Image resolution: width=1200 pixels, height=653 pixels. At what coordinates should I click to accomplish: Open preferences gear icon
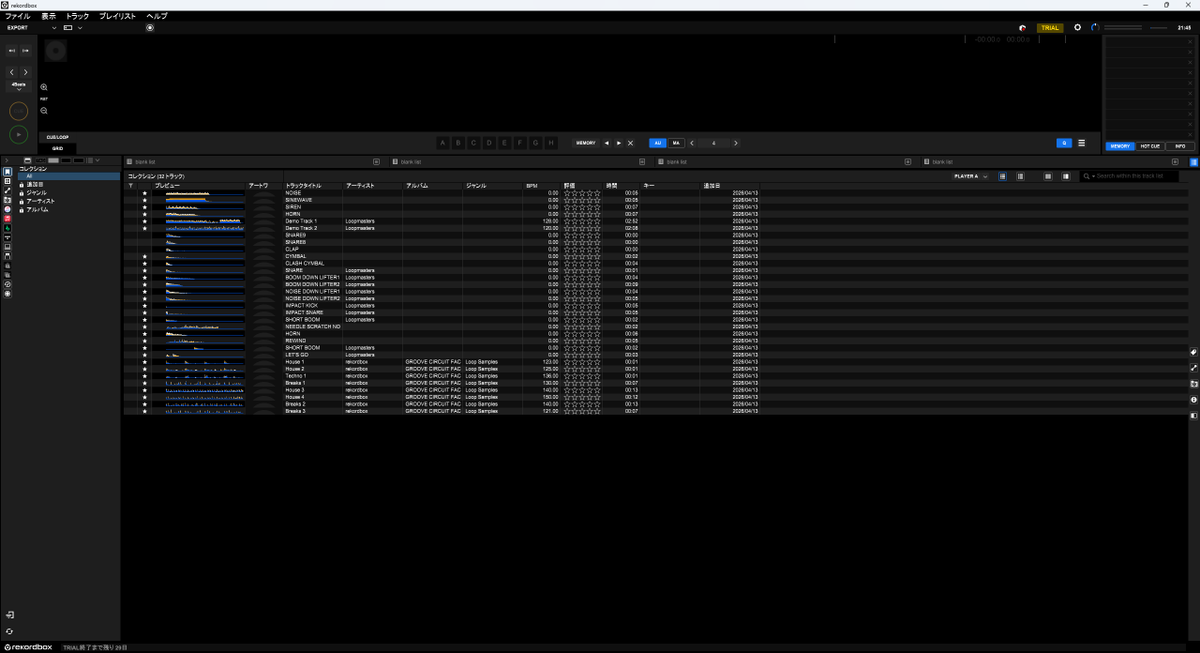click(x=1077, y=28)
